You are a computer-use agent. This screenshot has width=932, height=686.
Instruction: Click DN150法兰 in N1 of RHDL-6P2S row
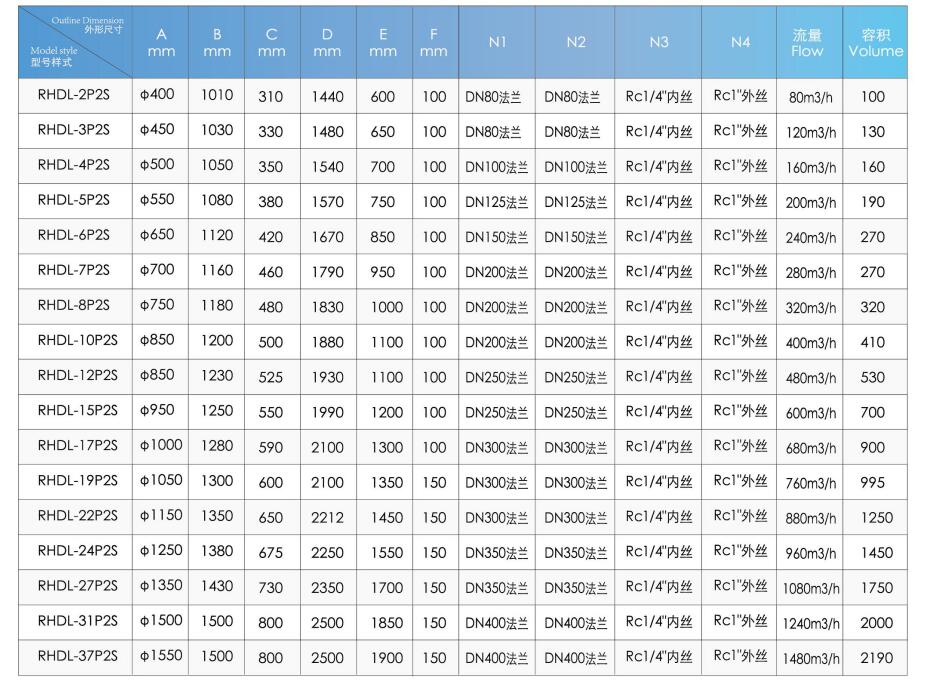(x=496, y=237)
